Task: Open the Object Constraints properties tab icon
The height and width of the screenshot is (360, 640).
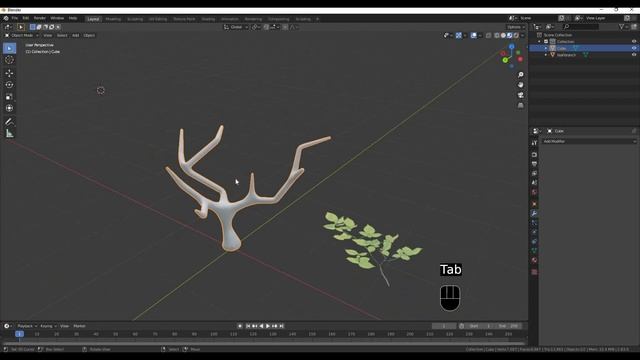Action: coord(534,242)
